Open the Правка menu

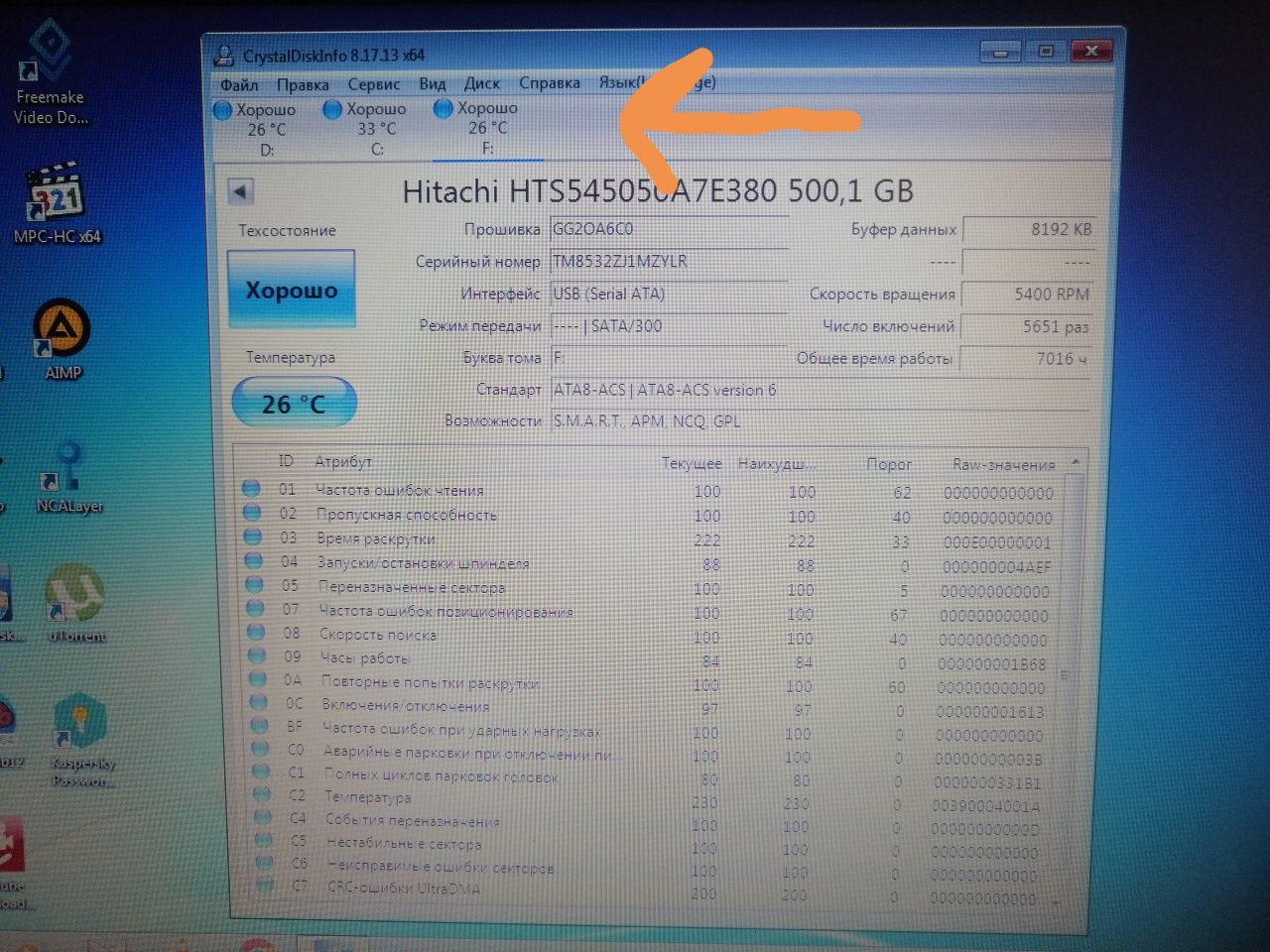tap(303, 84)
